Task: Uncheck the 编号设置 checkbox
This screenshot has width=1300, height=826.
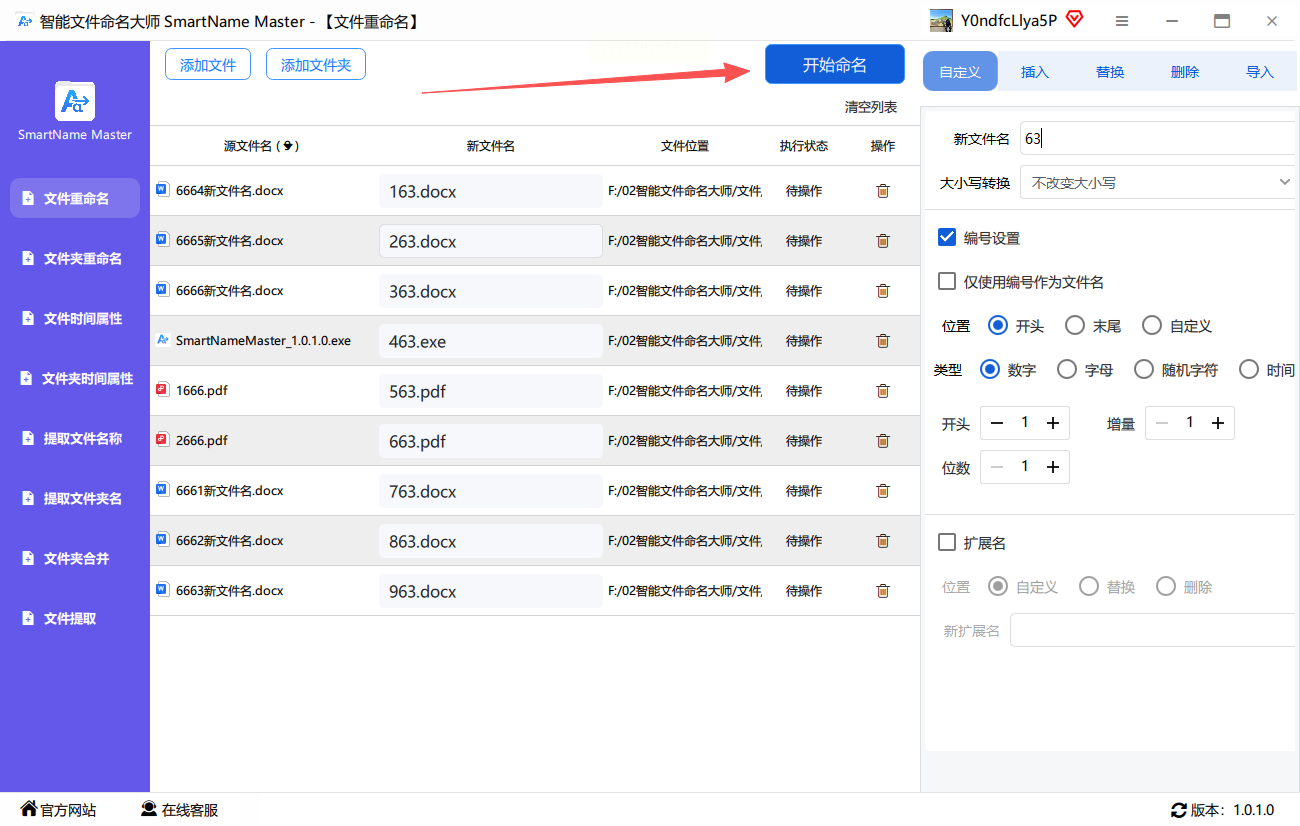Action: click(x=947, y=238)
